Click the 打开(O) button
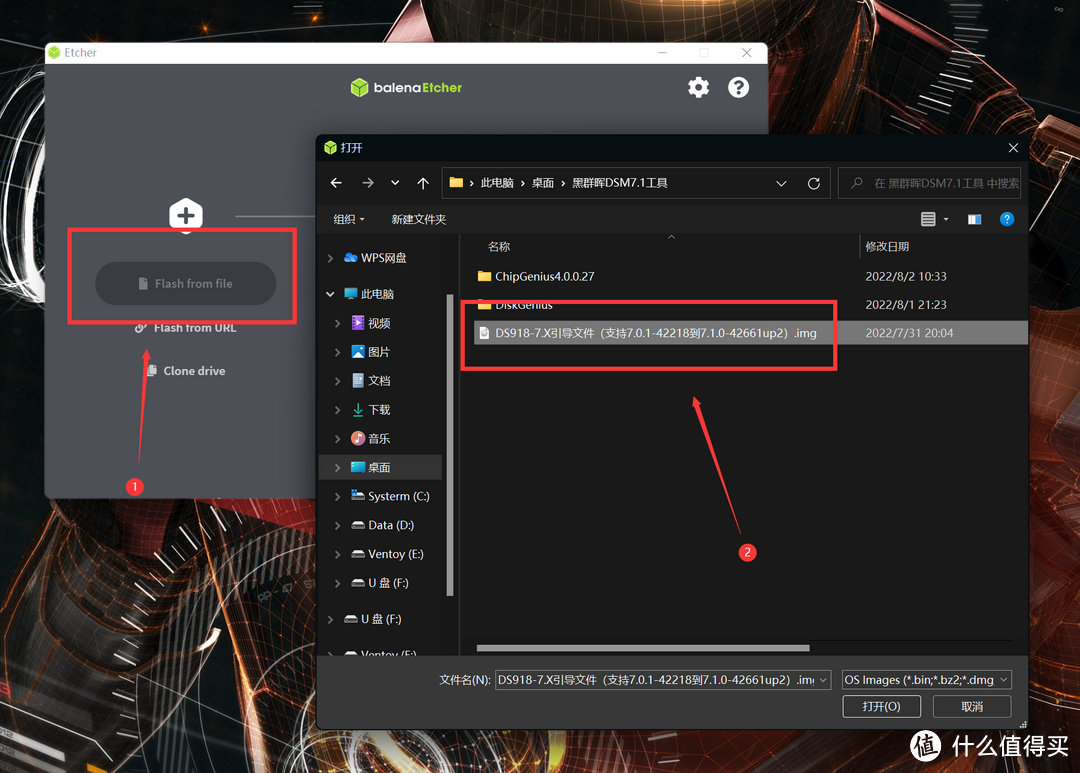This screenshot has width=1080, height=773. point(880,706)
